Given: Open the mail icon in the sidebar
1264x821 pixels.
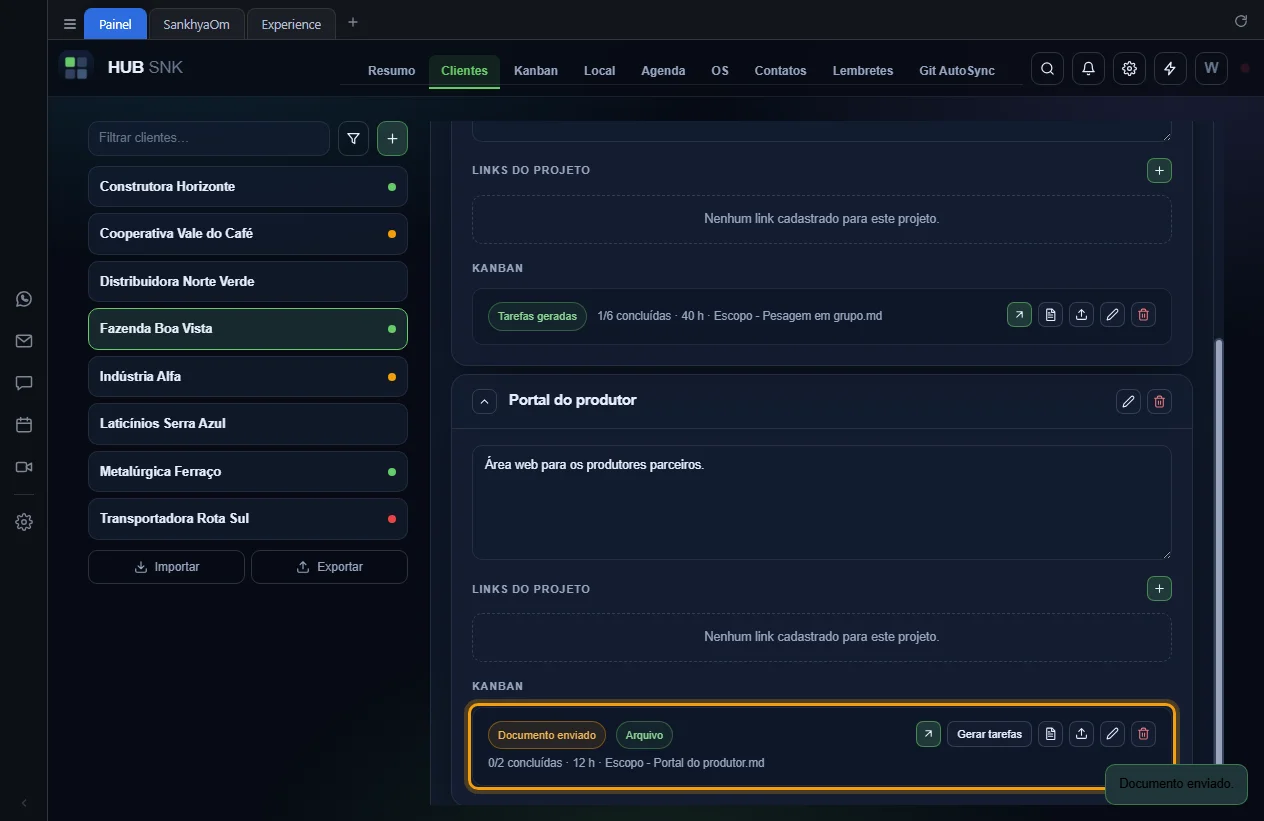Looking at the screenshot, I should point(24,341).
